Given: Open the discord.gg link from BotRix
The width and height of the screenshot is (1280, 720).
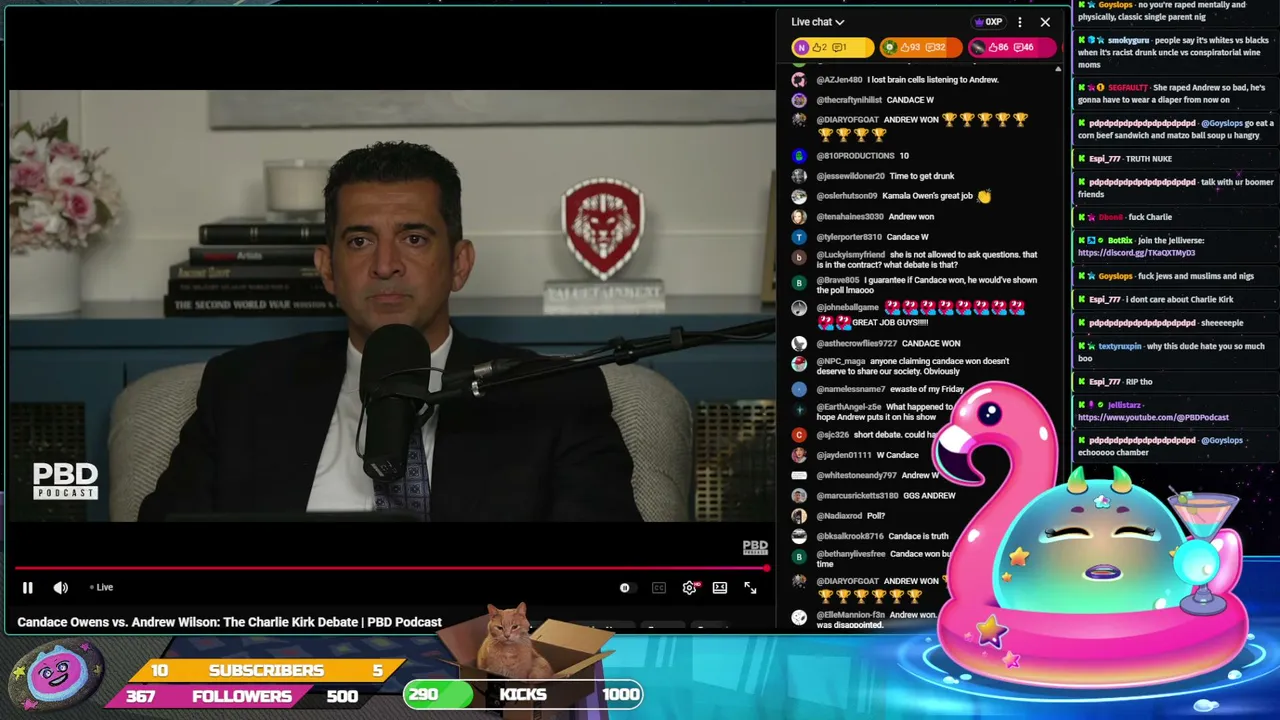Looking at the screenshot, I should (1136, 253).
